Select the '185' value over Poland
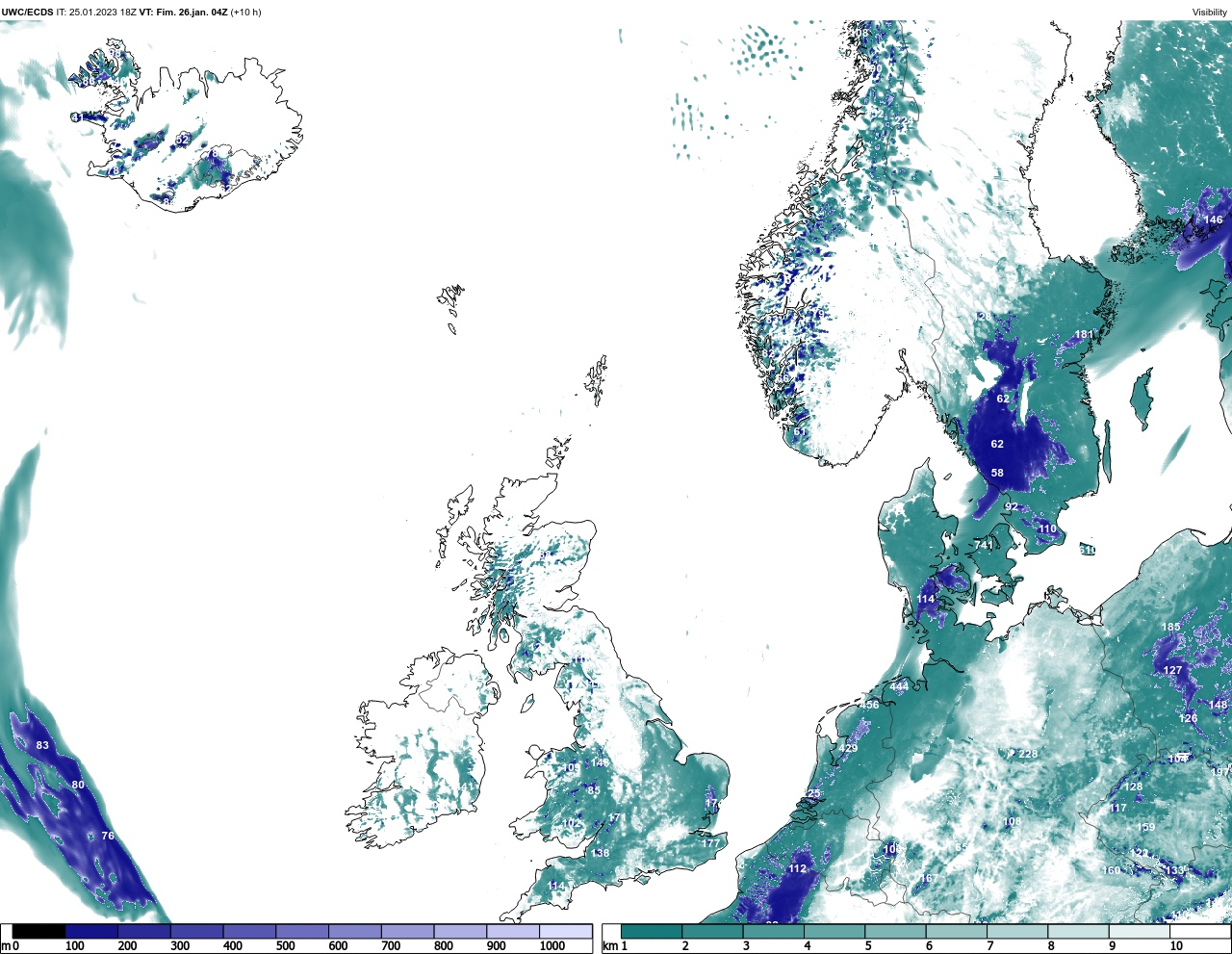 tap(1170, 628)
